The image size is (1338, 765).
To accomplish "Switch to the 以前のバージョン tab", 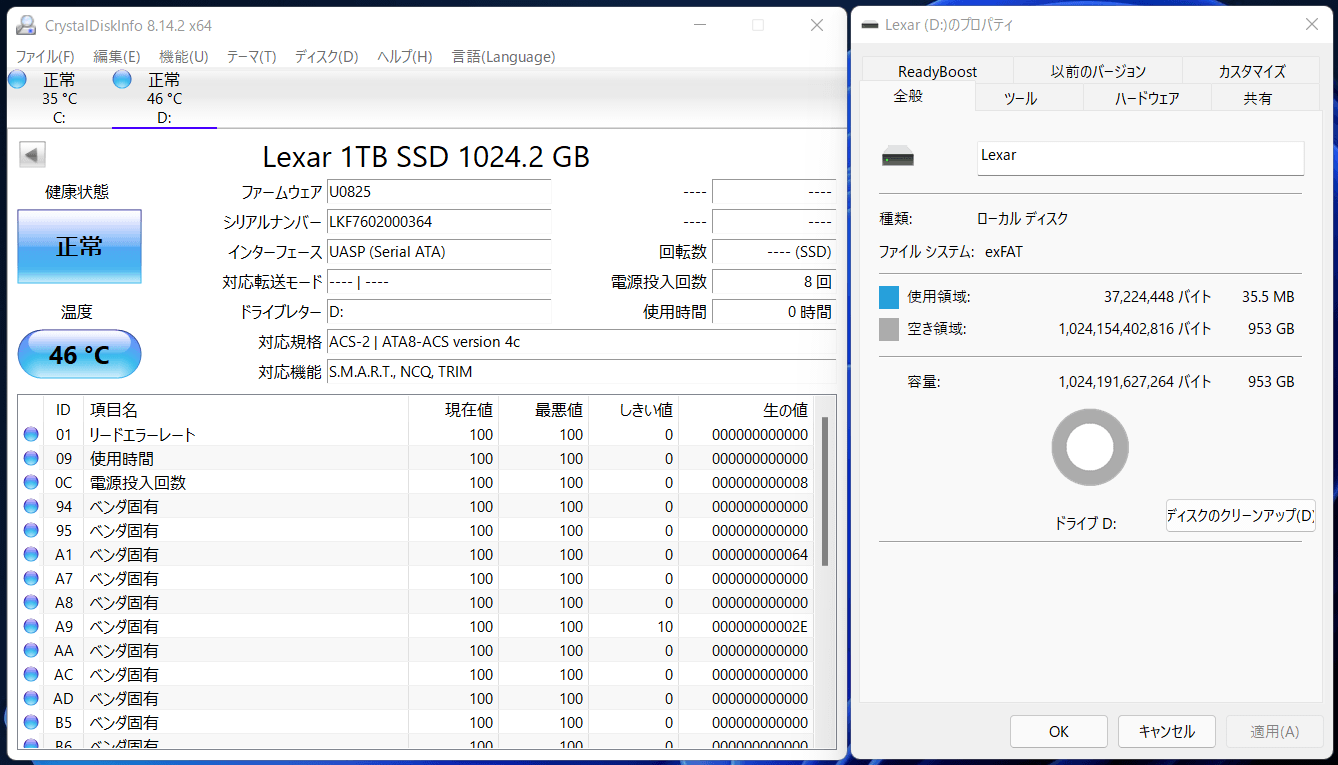I will point(1098,71).
